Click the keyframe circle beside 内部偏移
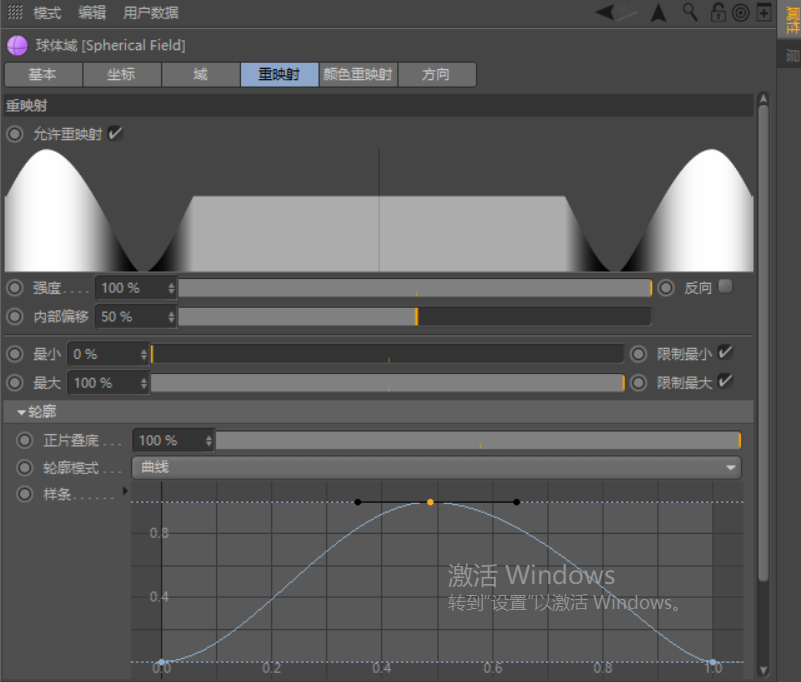The height and width of the screenshot is (682, 801). coord(14,316)
